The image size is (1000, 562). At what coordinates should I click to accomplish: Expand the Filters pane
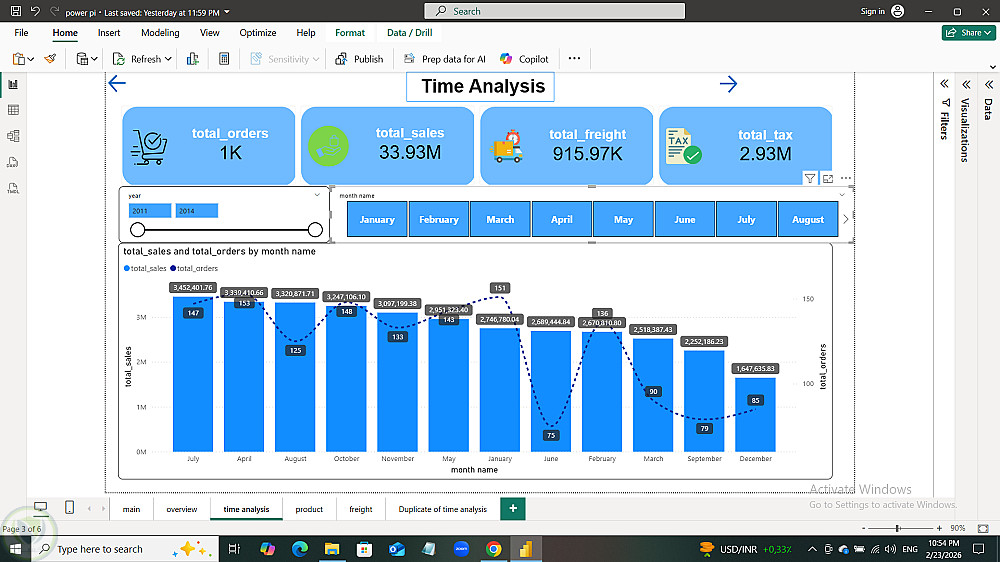[945, 84]
